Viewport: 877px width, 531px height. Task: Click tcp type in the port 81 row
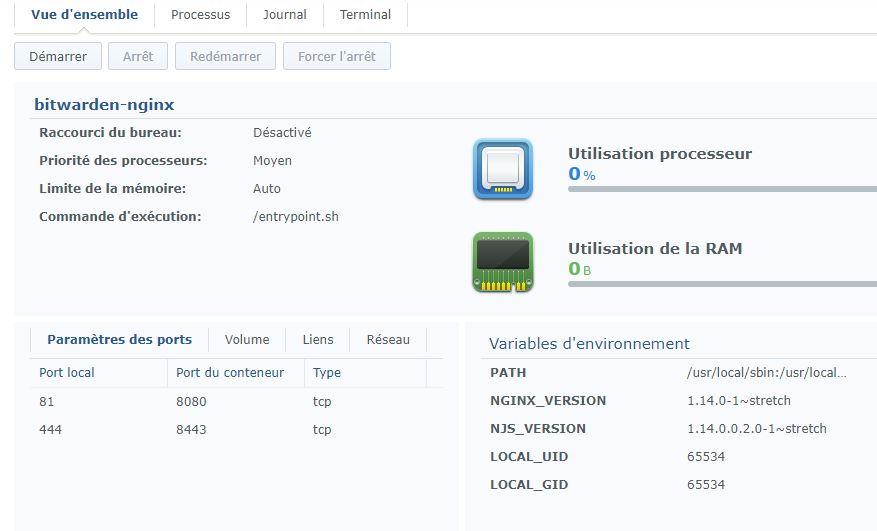tap(322, 402)
